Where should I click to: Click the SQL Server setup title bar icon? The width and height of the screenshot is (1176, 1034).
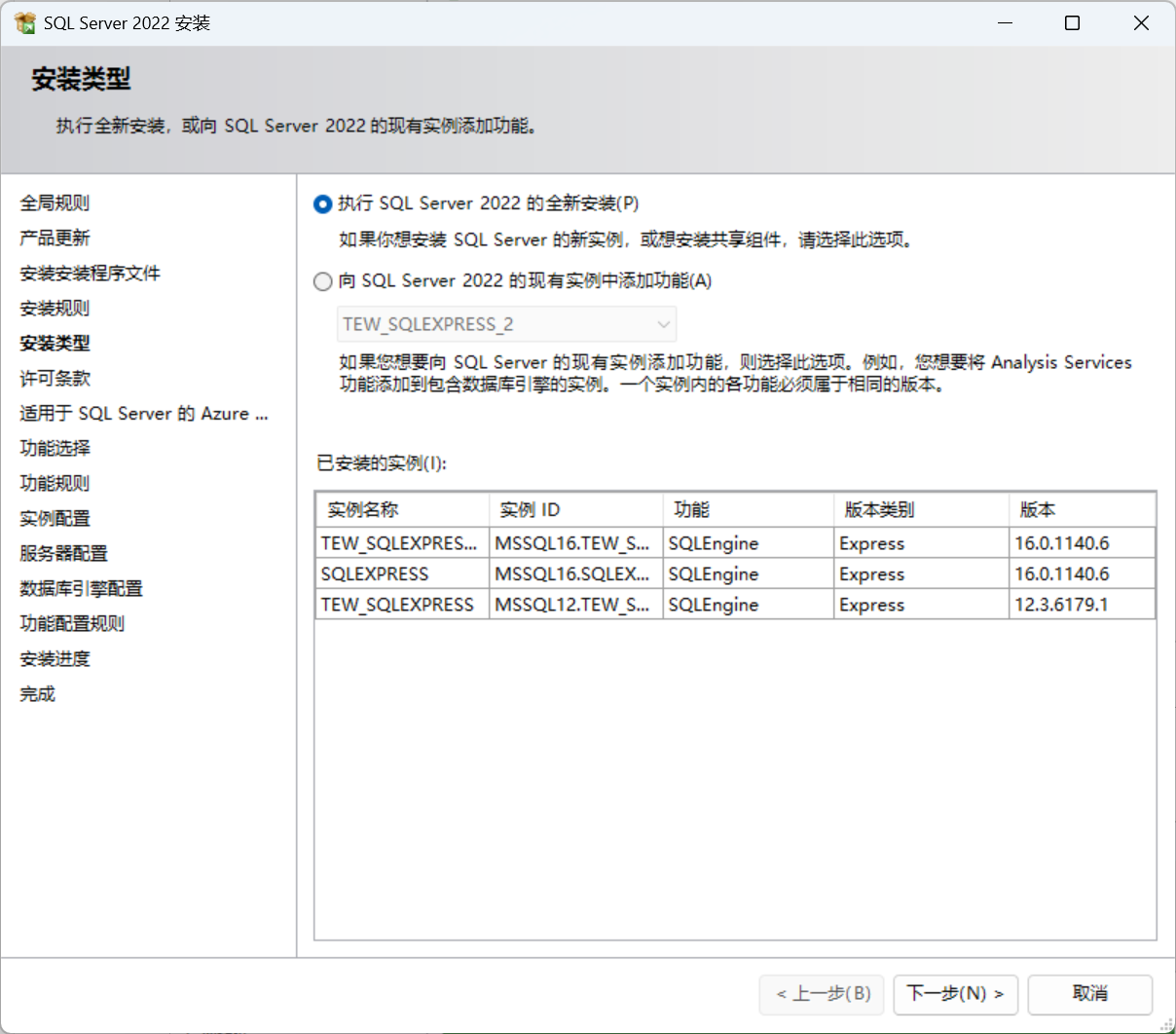24,22
